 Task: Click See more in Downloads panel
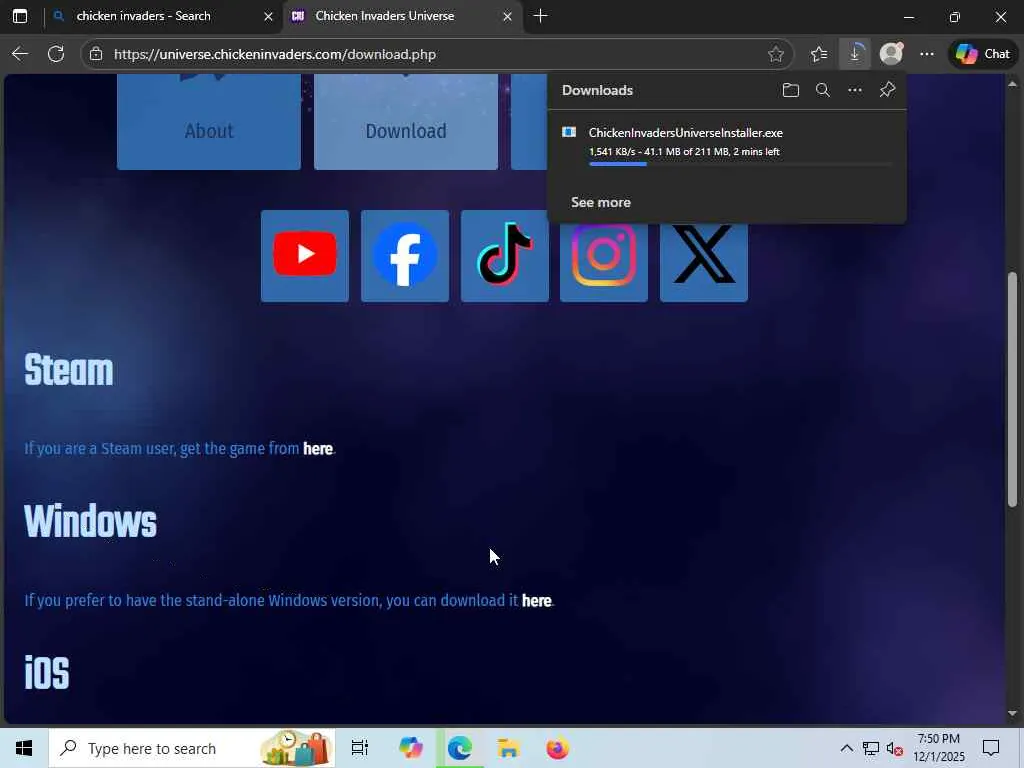point(601,202)
